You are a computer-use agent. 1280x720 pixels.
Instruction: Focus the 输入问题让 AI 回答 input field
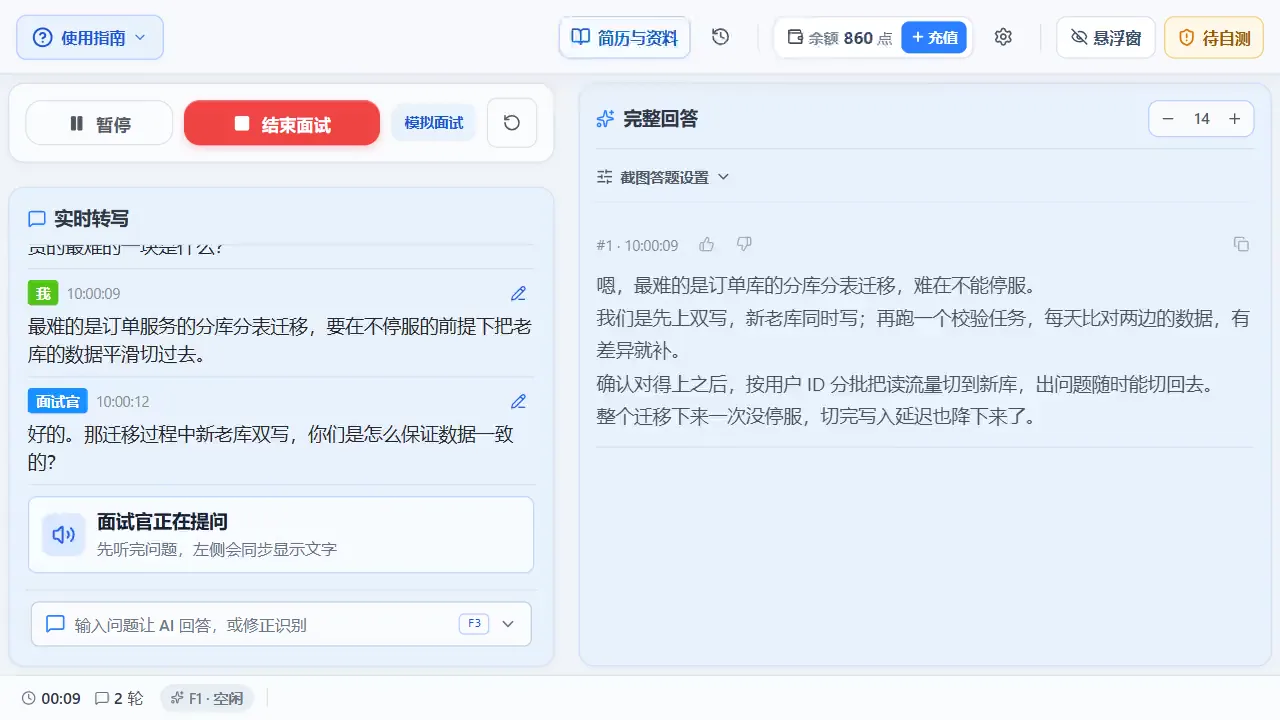pyautogui.click(x=281, y=624)
